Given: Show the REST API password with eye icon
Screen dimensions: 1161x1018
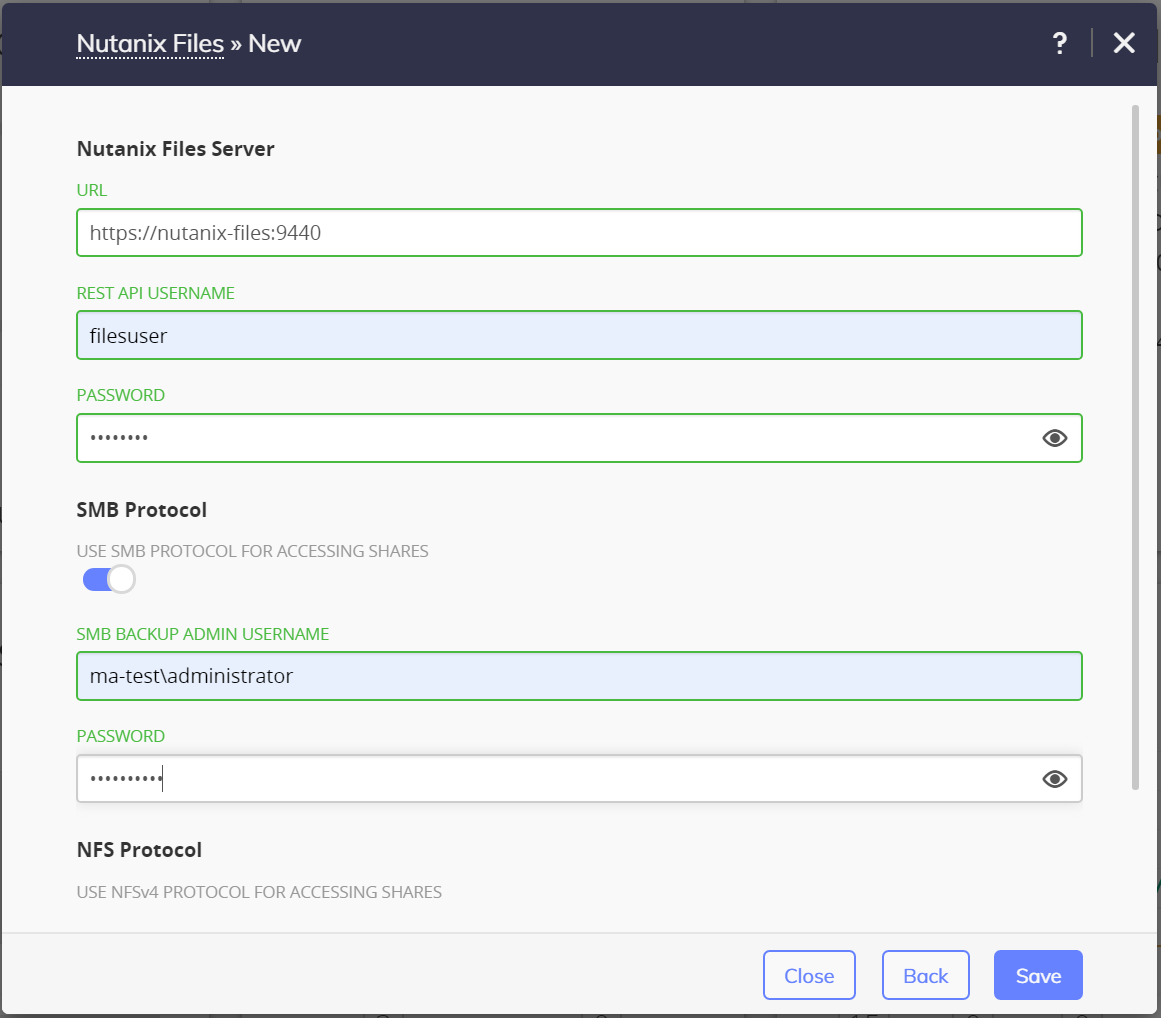Looking at the screenshot, I should click(x=1054, y=438).
